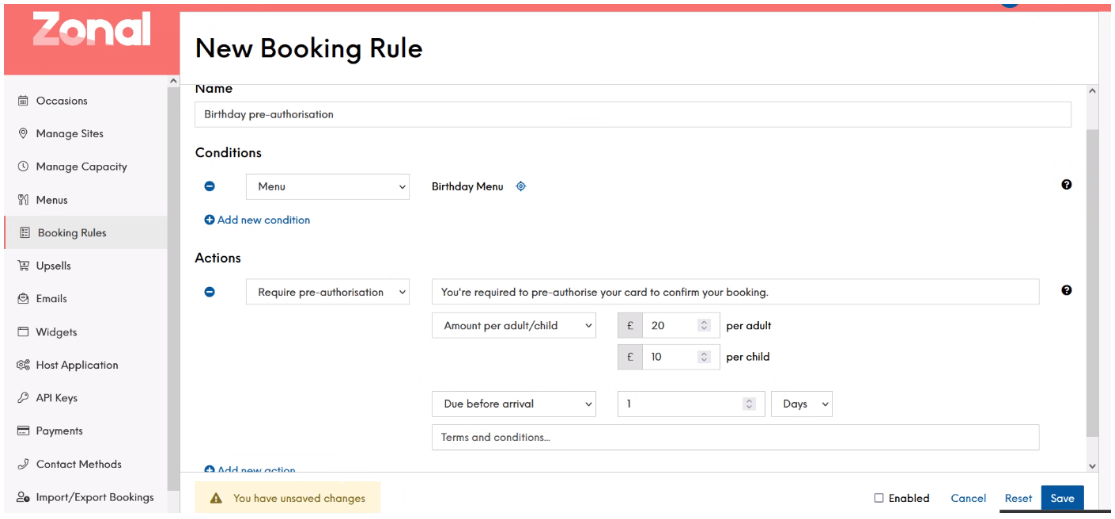1115x519 pixels.
Task: Go to Payments in the sidebar
Action: (59, 431)
